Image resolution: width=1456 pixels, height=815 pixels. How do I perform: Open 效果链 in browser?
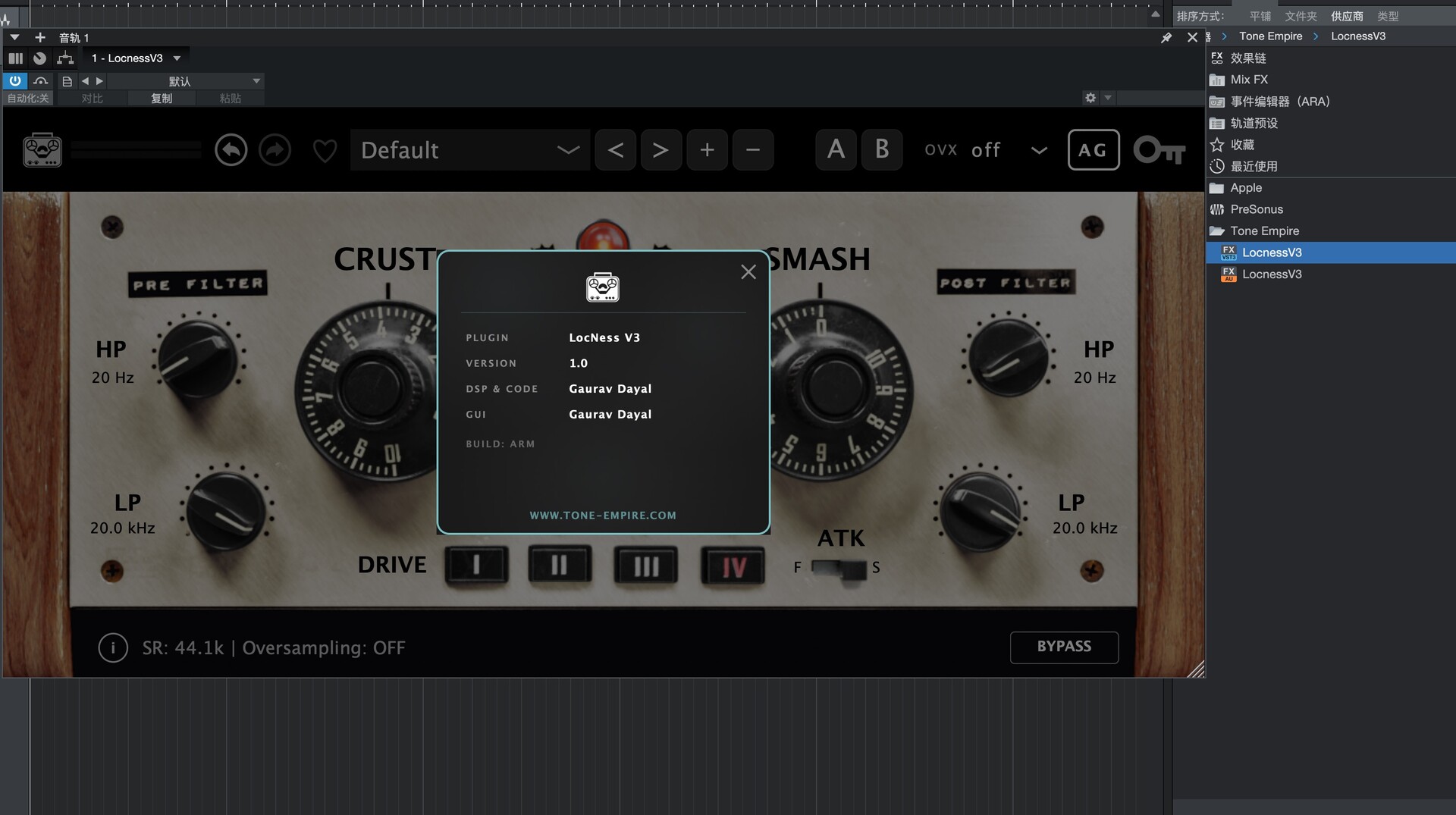pyautogui.click(x=1331, y=58)
